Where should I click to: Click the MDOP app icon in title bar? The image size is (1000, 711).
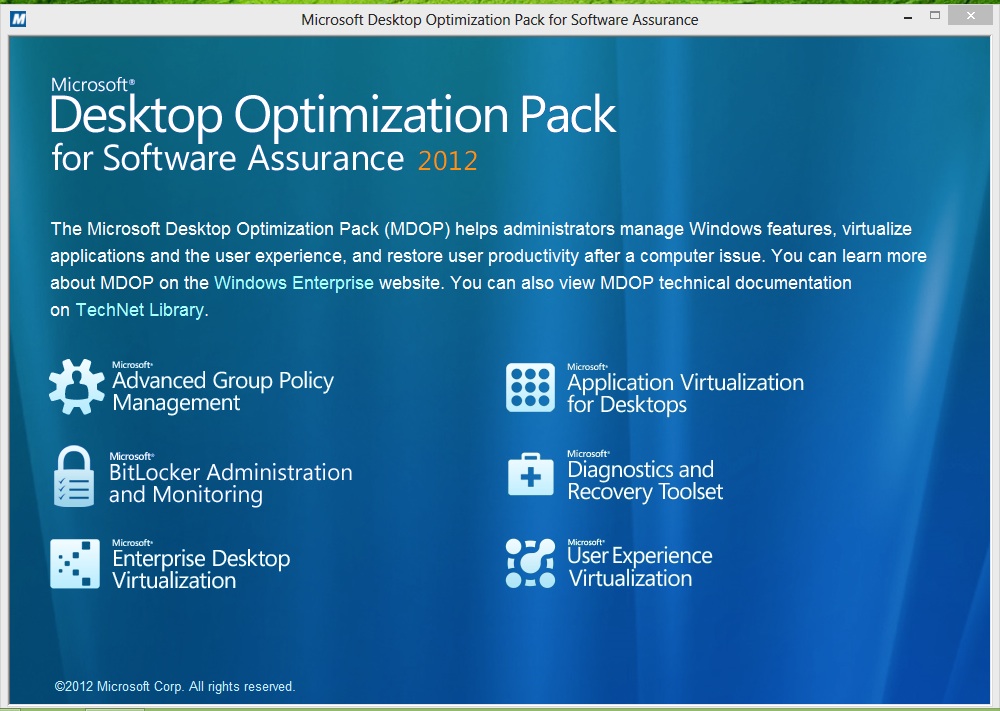(x=17, y=19)
